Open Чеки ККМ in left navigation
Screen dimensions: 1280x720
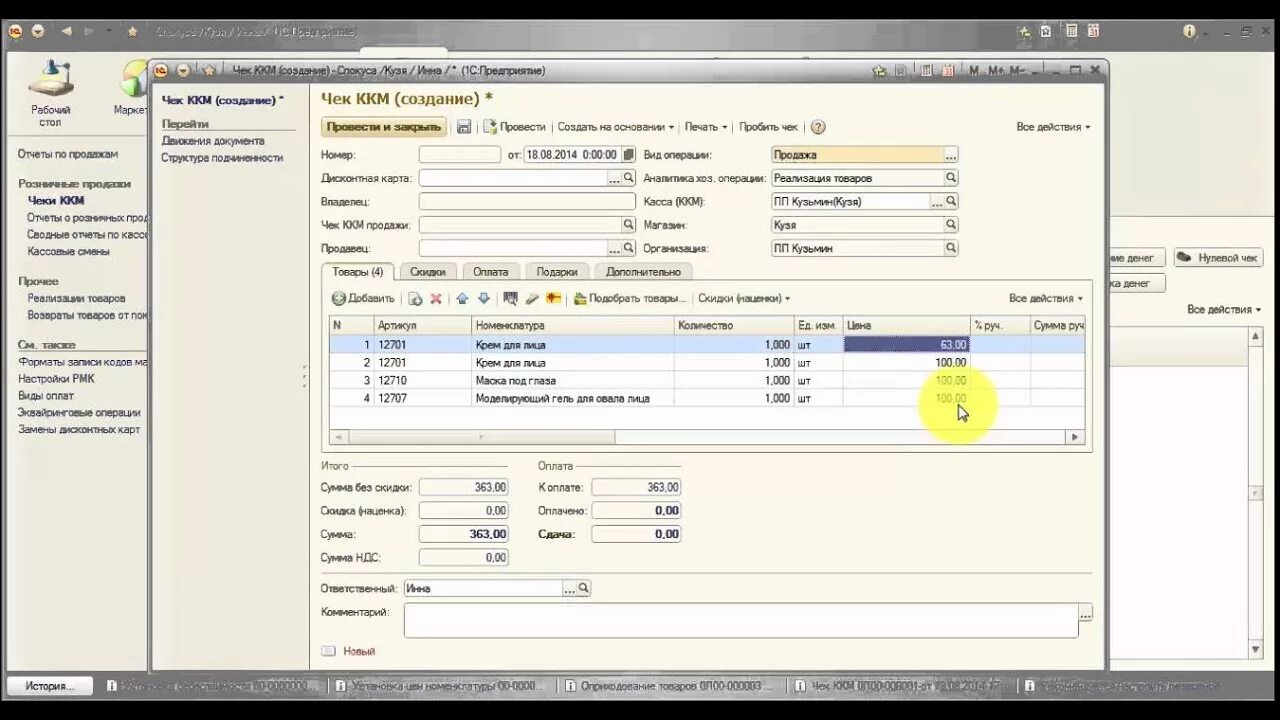(x=56, y=201)
